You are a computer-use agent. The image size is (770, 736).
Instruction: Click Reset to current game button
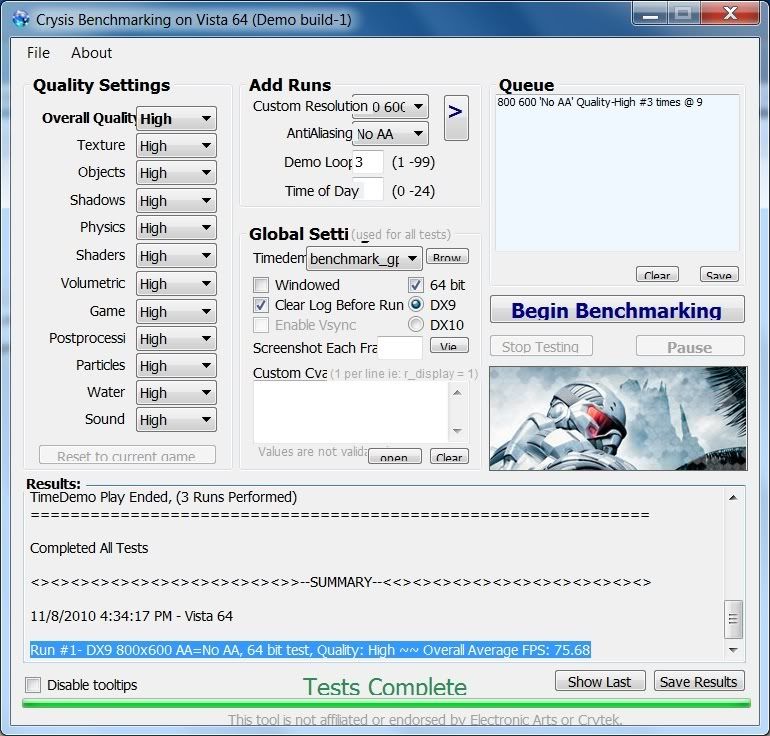(x=127, y=455)
